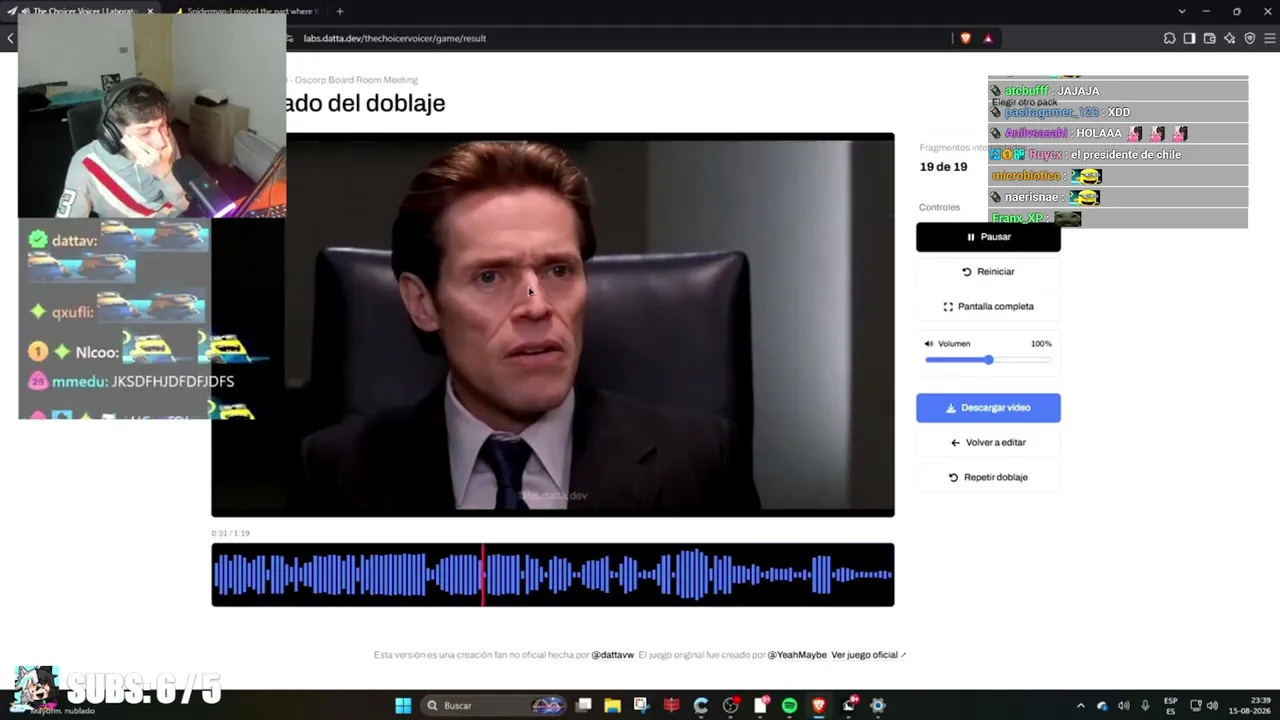The image size is (1280, 720).
Task: Open Brave Leo AI sparkle icon
Action: click(1229, 38)
